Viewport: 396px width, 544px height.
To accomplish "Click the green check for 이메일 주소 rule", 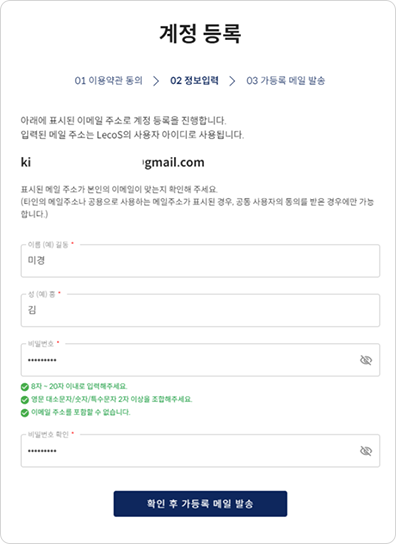I will pos(25,413).
